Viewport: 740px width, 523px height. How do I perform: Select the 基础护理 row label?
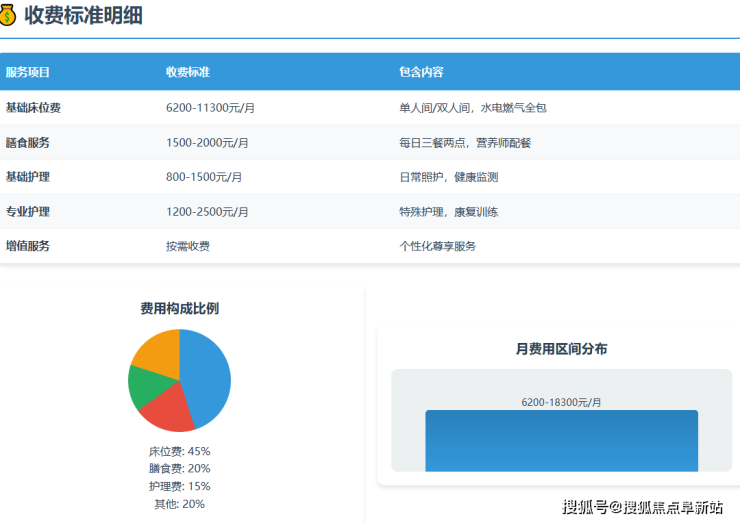(28, 177)
